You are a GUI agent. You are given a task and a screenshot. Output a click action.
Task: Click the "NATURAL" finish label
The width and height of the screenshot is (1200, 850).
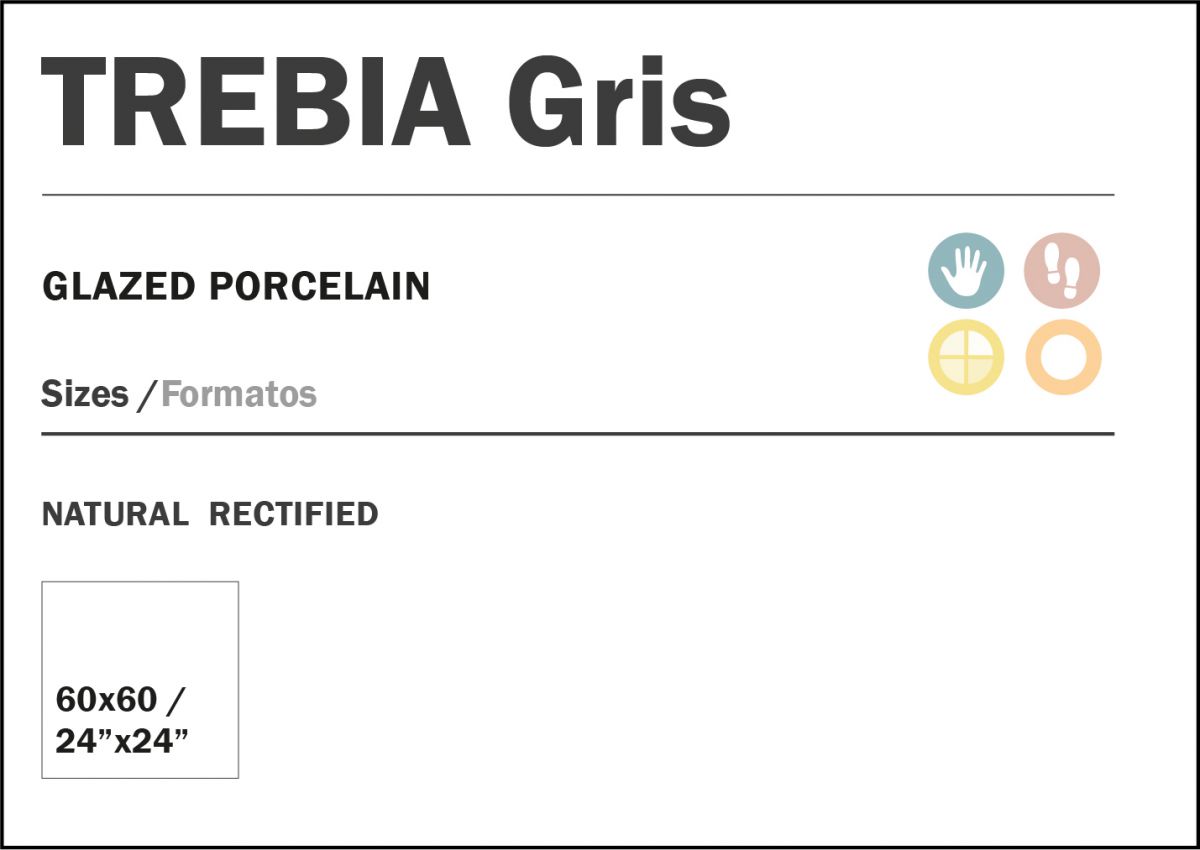pyautogui.click(x=115, y=514)
